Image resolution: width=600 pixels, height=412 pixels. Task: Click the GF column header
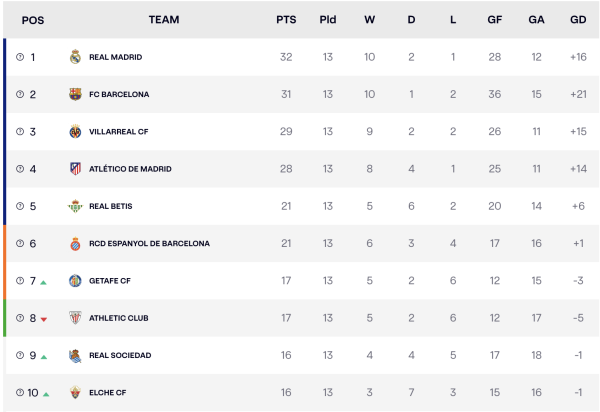click(494, 20)
